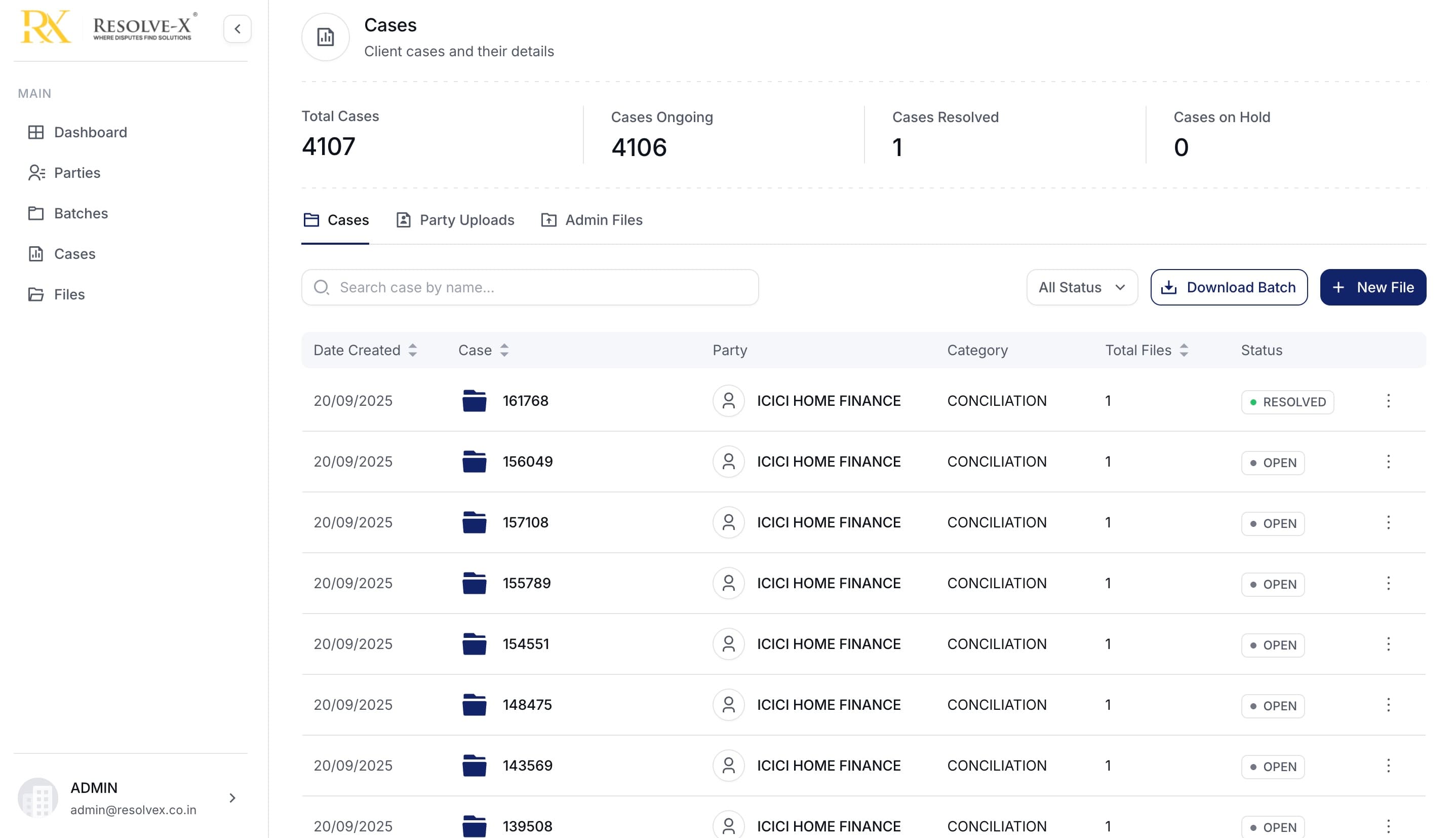This screenshot has width=1456, height=838.
Task: Open folder icon for case 157108
Action: coord(475,522)
